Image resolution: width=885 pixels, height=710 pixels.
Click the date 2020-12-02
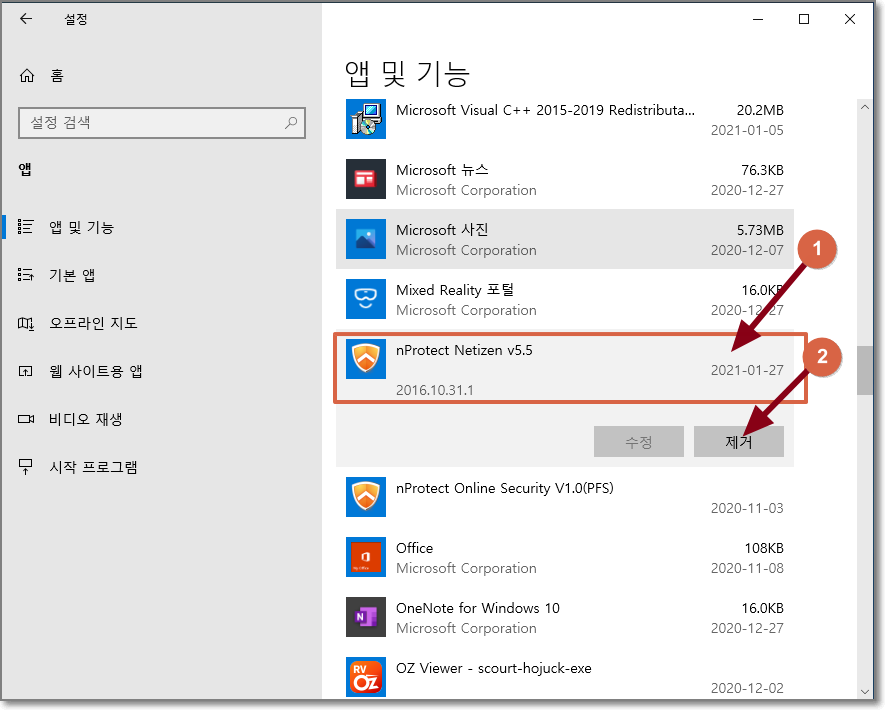pos(747,688)
